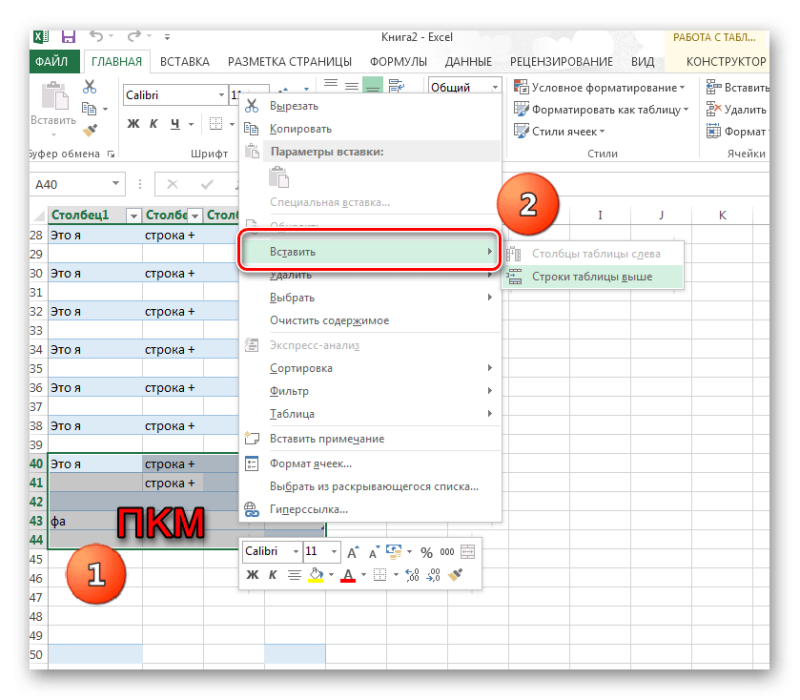This screenshot has width=800, height=700.
Task: Click the Redo arrow icon
Action: click(134, 36)
